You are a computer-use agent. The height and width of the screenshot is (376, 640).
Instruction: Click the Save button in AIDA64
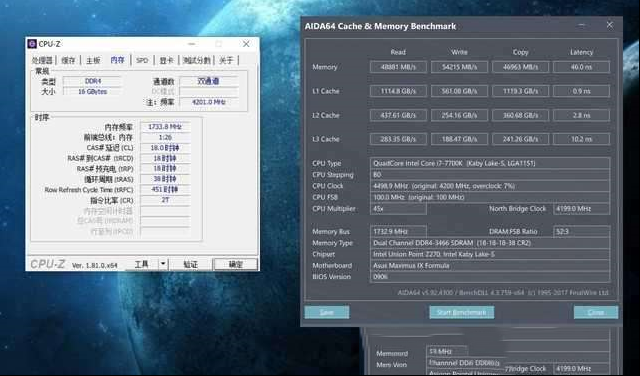tap(327, 312)
